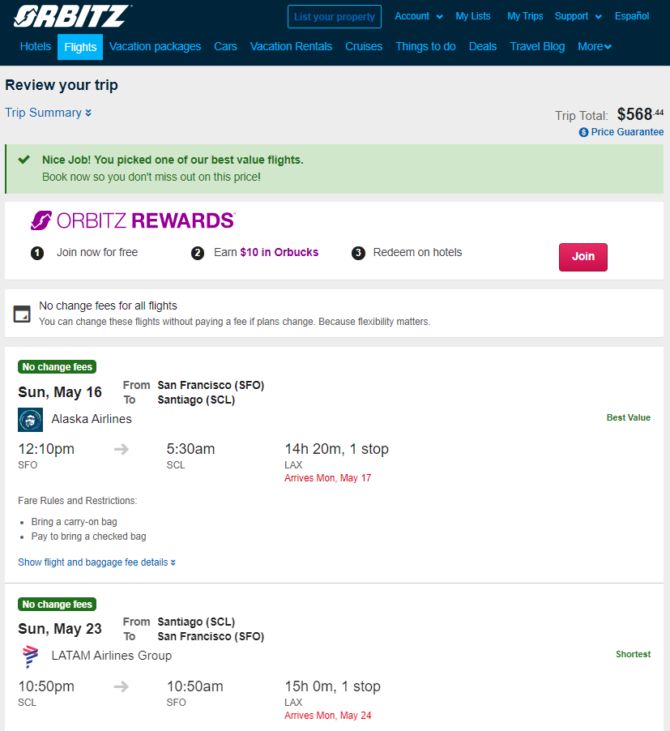Open the Account dropdown

click(x=419, y=16)
